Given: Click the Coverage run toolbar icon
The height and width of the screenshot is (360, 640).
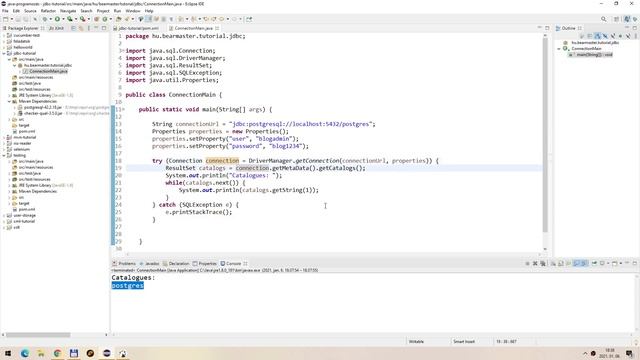Looking at the screenshot, I should [69, 19].
